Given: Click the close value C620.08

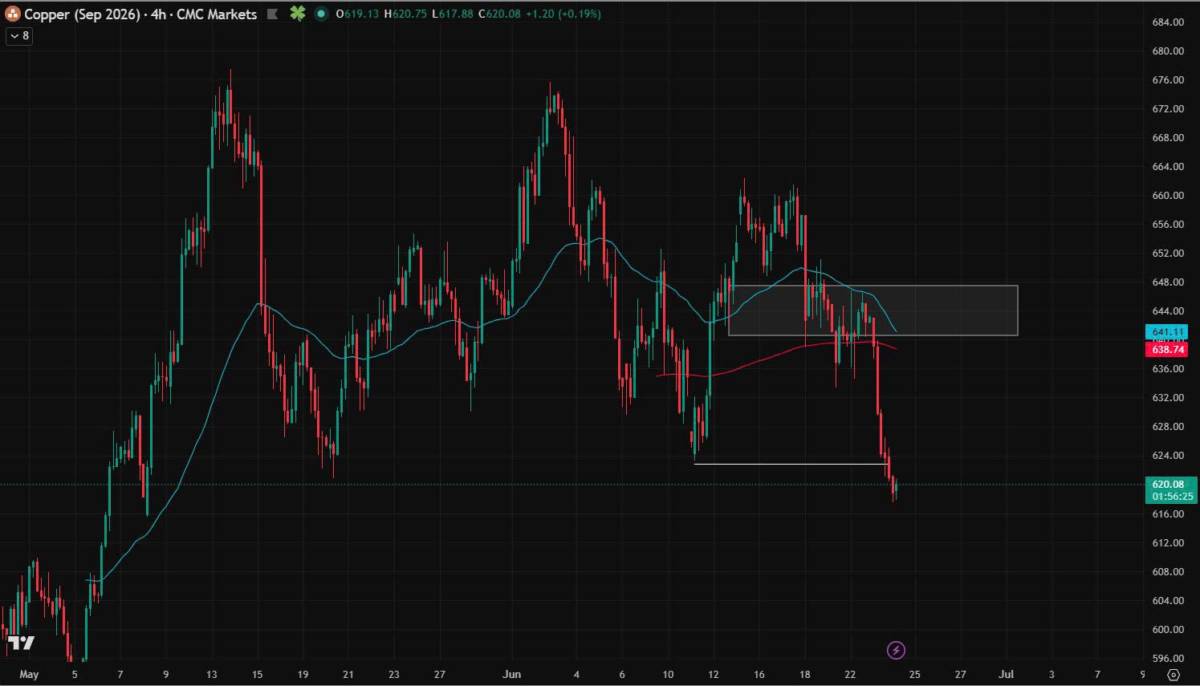Looking at the screenshot, I should 499,15.
